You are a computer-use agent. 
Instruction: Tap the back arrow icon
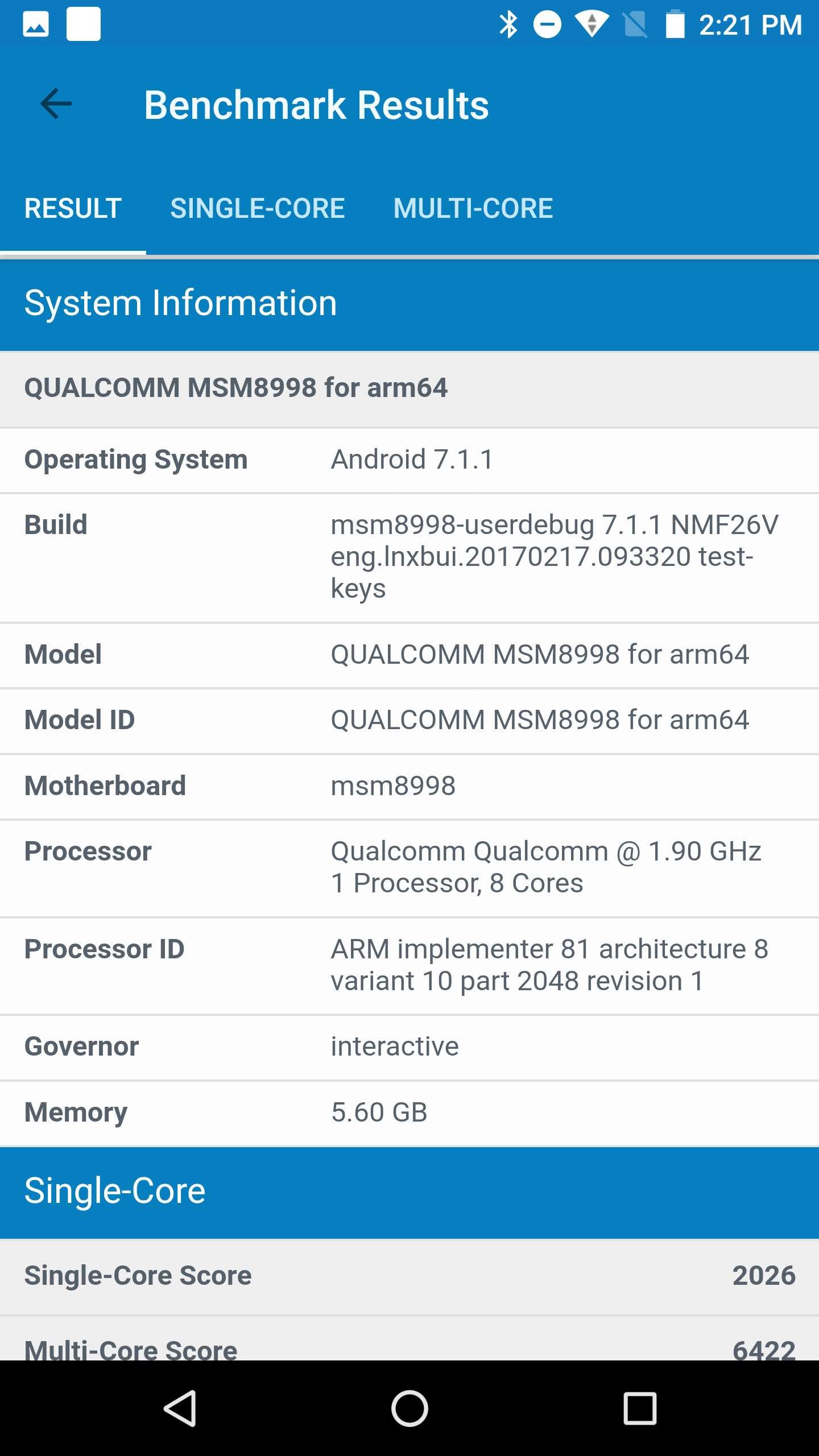click(56, 104)
